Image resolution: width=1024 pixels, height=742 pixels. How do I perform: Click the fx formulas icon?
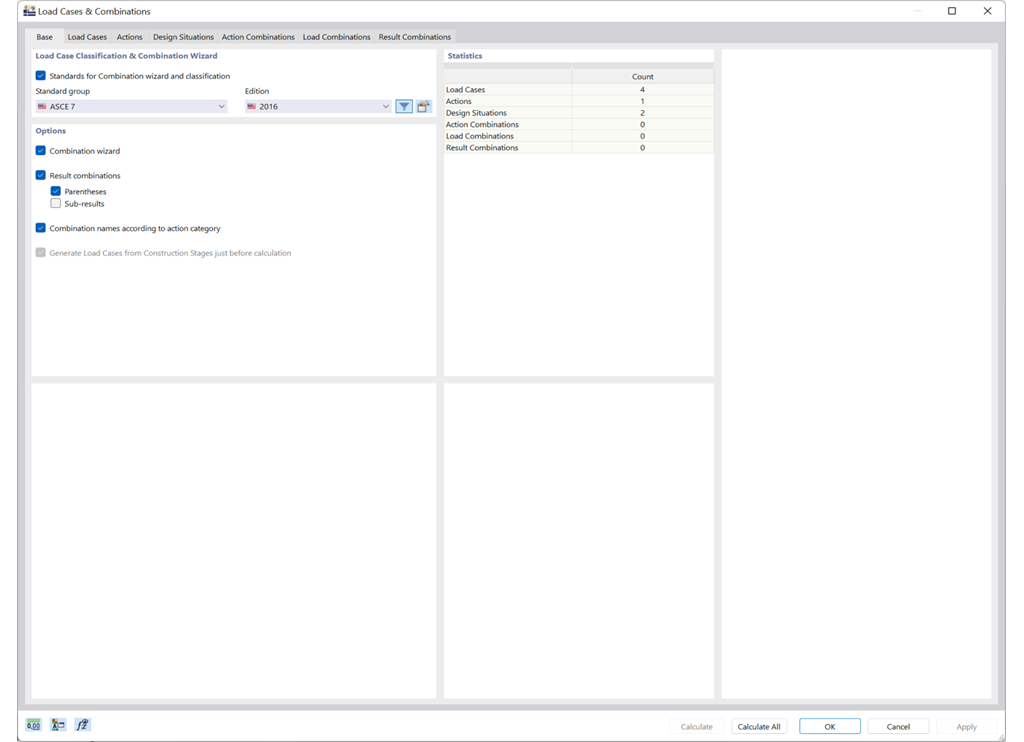83,725
